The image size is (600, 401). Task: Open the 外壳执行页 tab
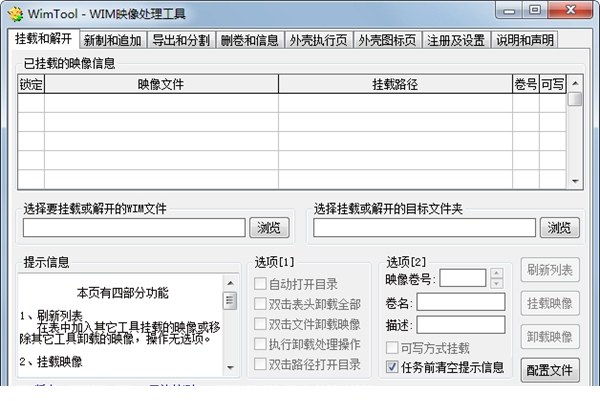click(x=318, y=40)
